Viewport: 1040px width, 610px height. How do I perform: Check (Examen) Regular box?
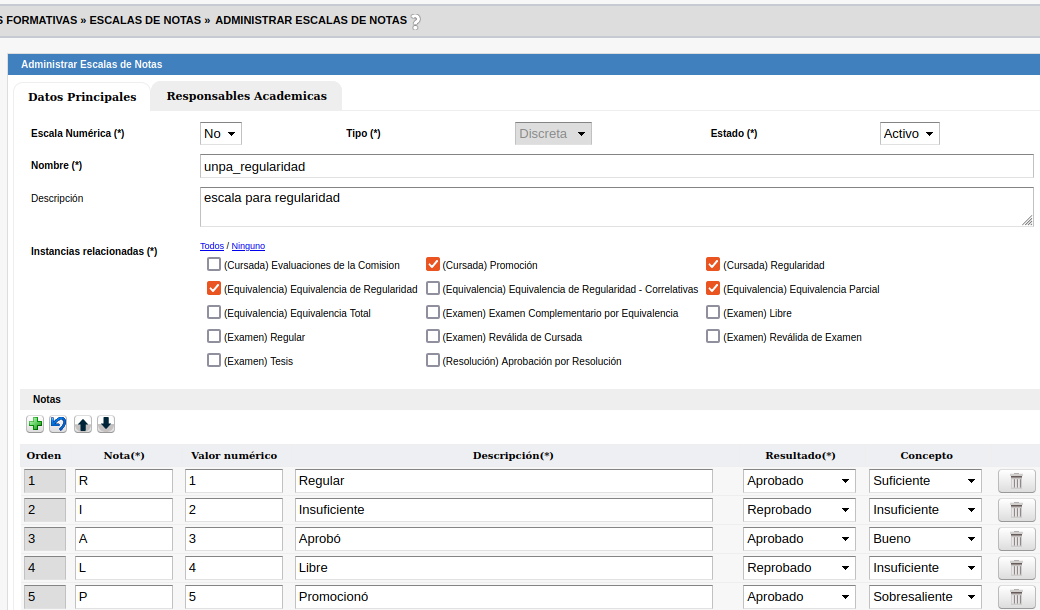214,336
